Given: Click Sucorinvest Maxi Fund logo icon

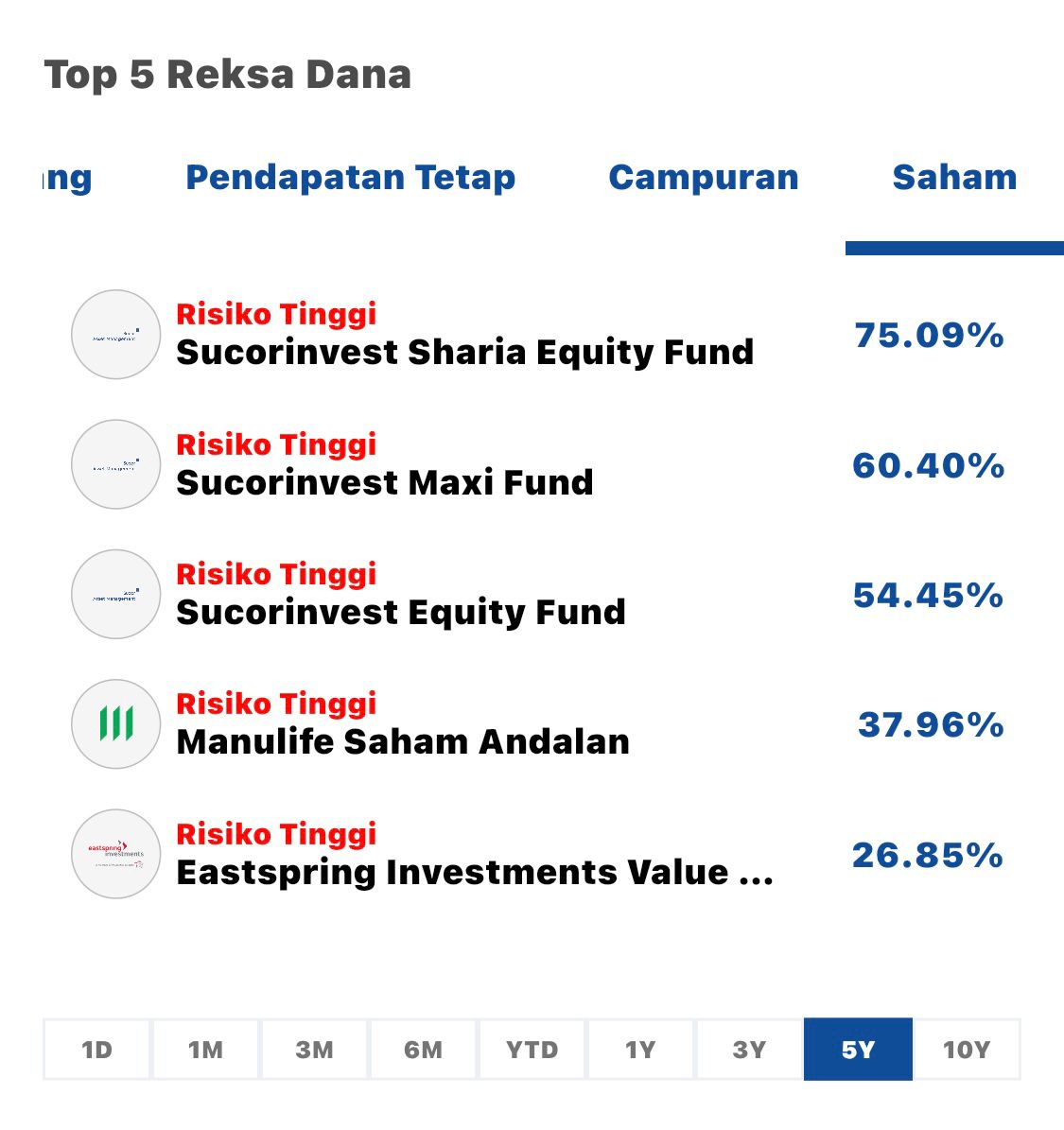Looking at the screenshot, I should (x=116, y=464).
